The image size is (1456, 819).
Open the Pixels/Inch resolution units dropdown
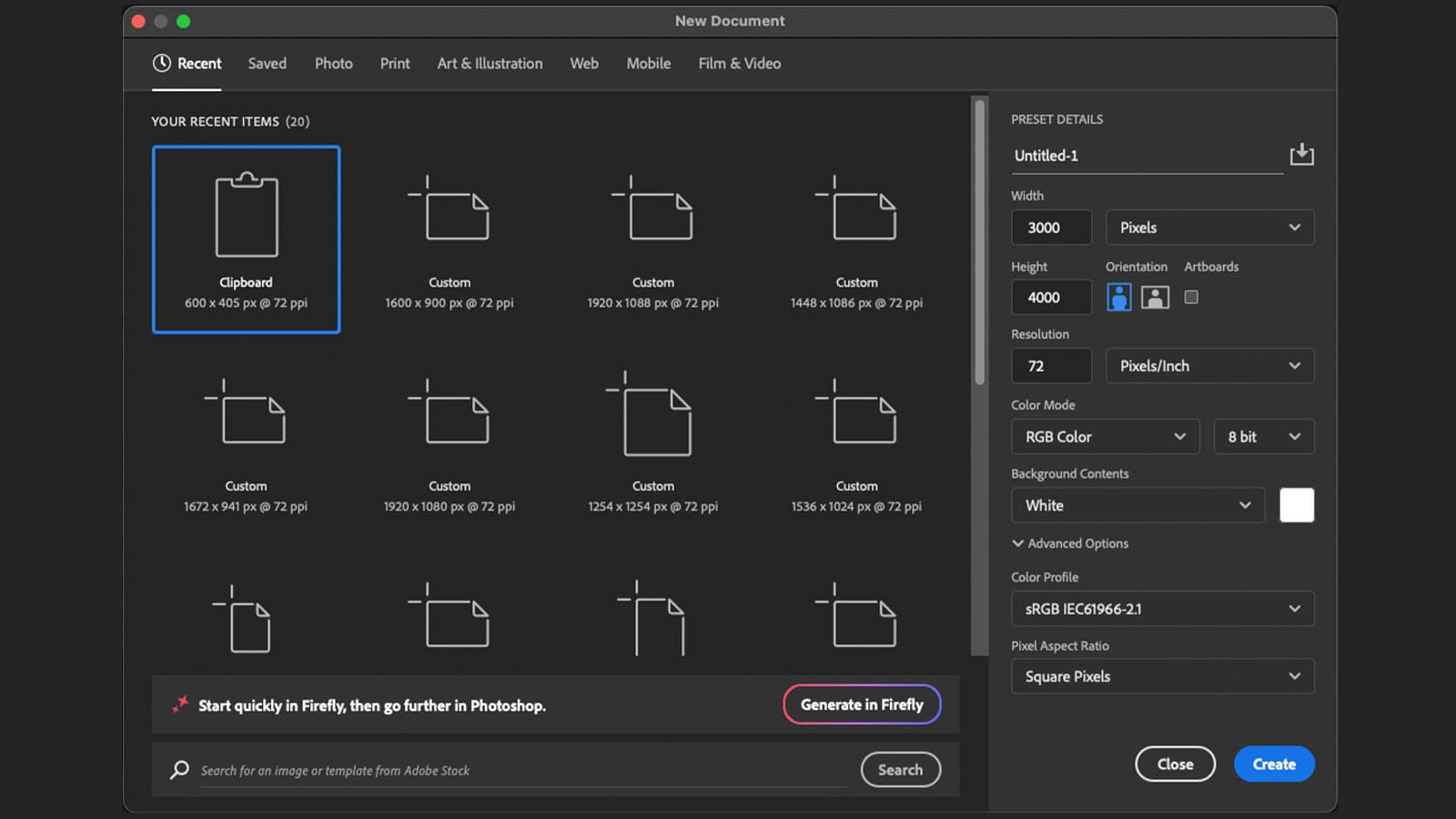(x=1209, y=366)
